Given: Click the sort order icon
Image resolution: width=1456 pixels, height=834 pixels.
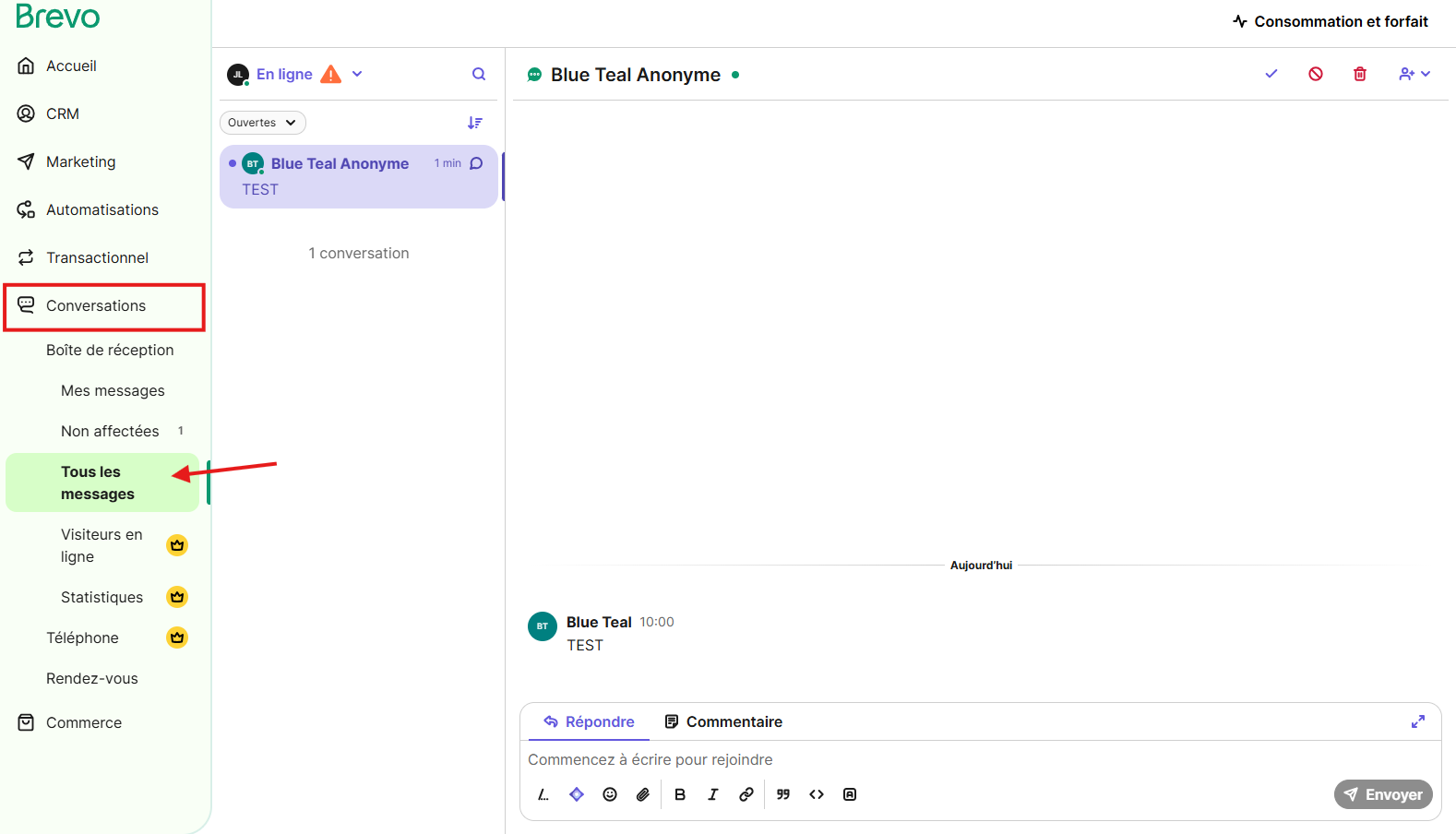Looking at the screenshot, I should pyautogui.click(x=474, y=123).
